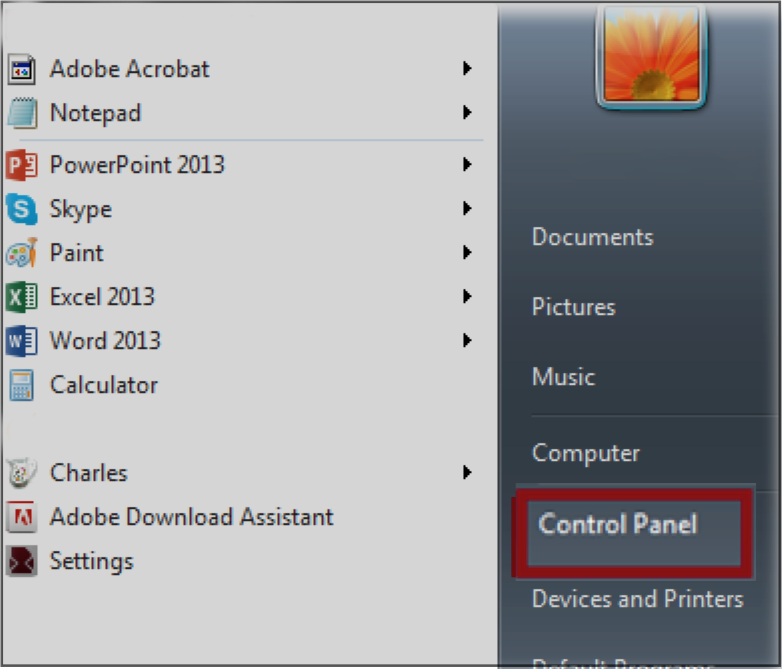Click the user account flower picture
782x669 pixels.
point(651,55)
